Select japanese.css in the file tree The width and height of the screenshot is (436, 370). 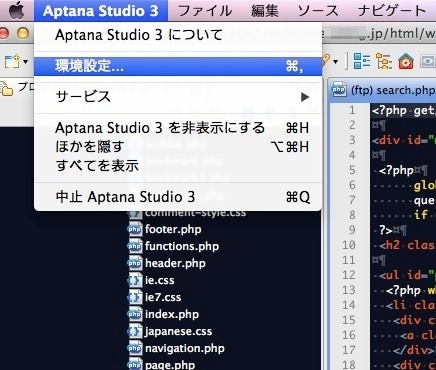(178, 331)
